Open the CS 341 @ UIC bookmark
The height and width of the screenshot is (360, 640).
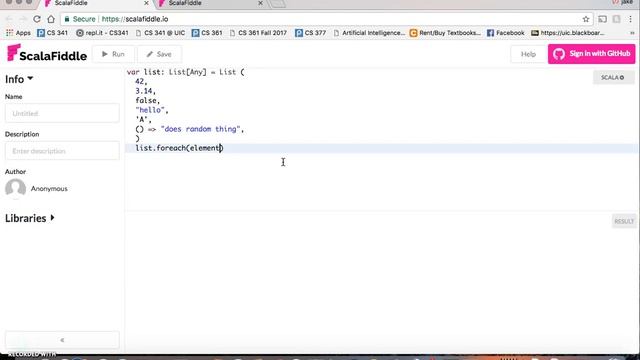tap(160, 33)
